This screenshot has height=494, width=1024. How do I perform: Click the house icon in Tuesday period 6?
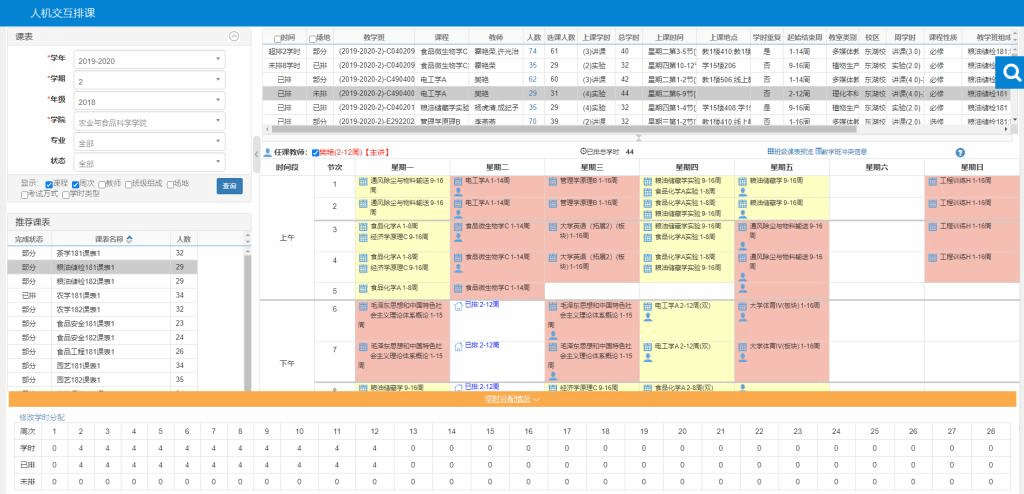point(458,306)
